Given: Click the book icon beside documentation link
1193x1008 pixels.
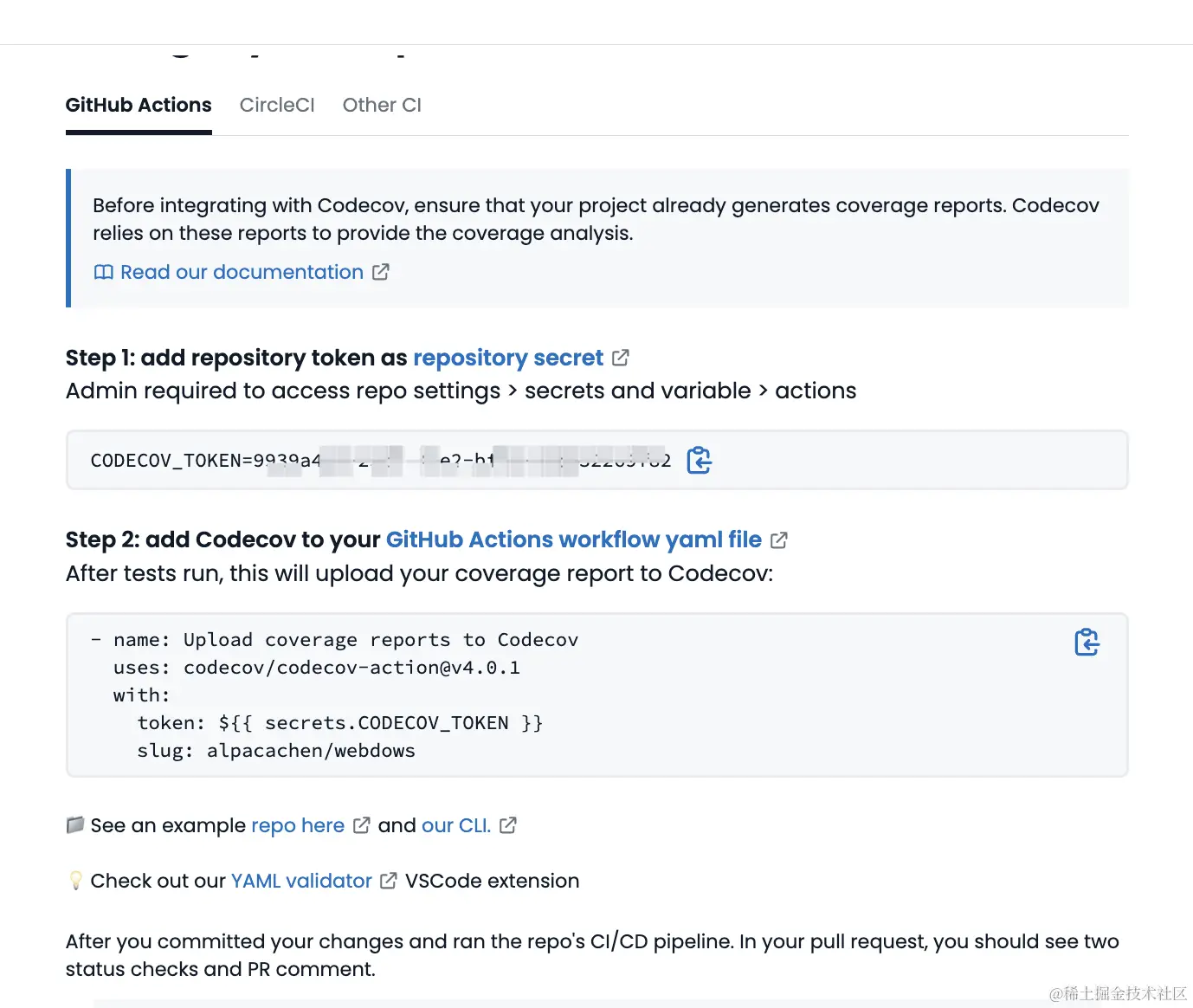Looking at the screenshot, I should 103,273.
